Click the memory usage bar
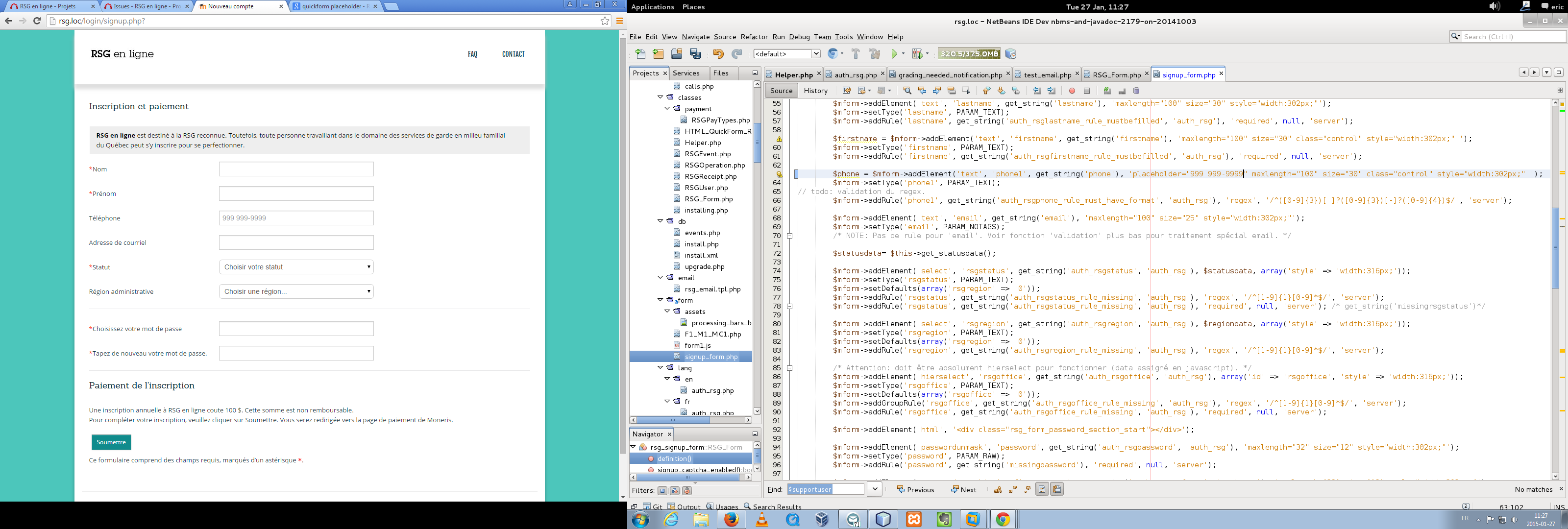The image size is (1568, 529). [969, 54]
